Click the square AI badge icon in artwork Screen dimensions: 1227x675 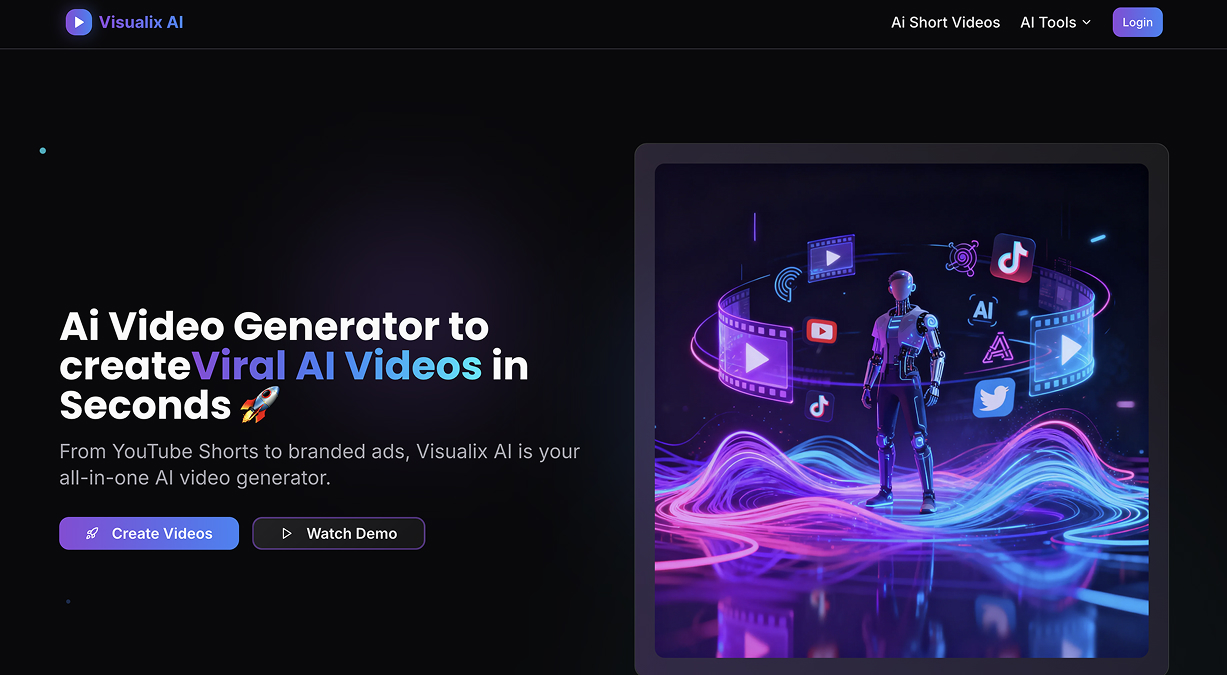[x=983, y=310]
